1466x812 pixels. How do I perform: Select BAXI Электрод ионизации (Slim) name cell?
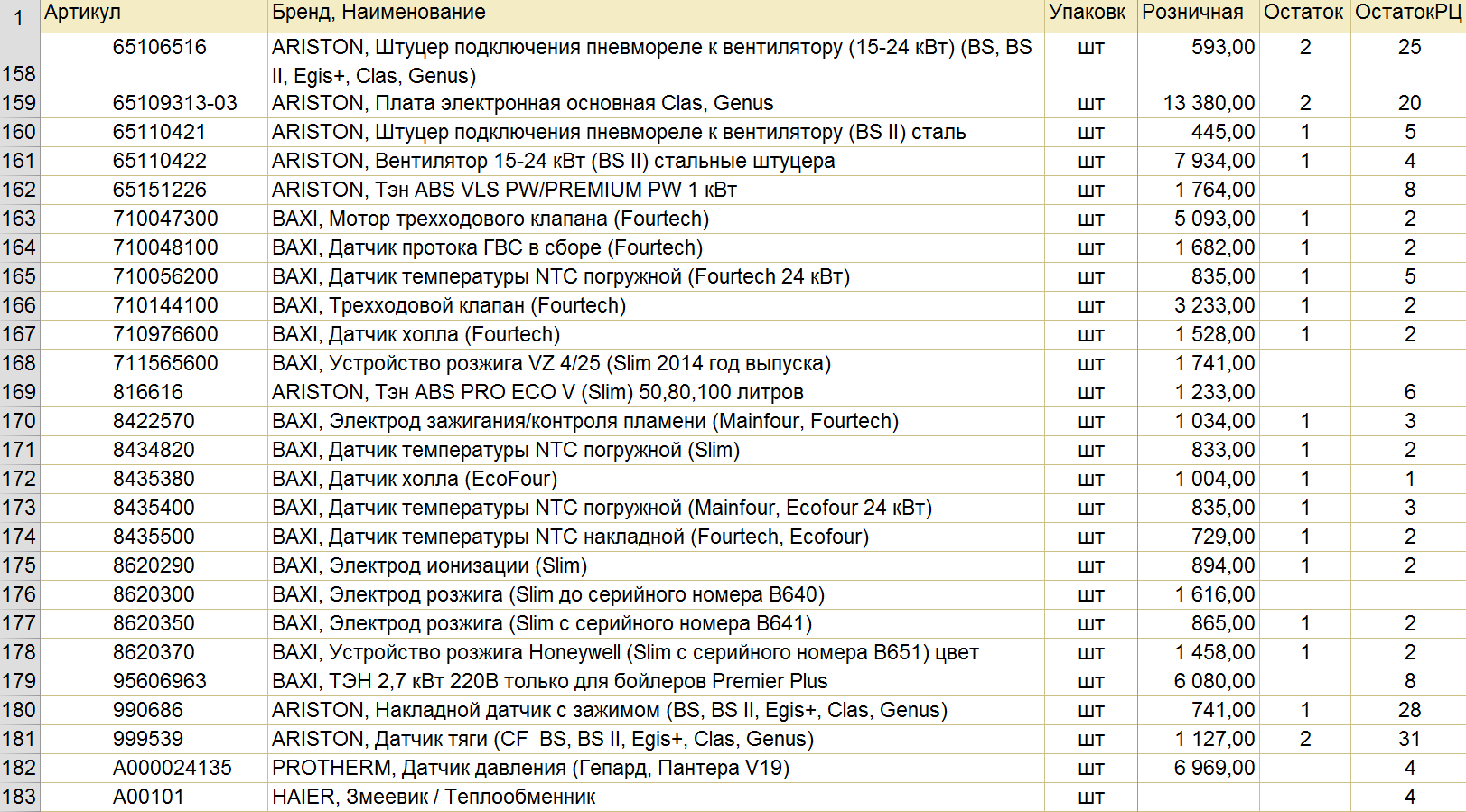(x=656, y=565)
